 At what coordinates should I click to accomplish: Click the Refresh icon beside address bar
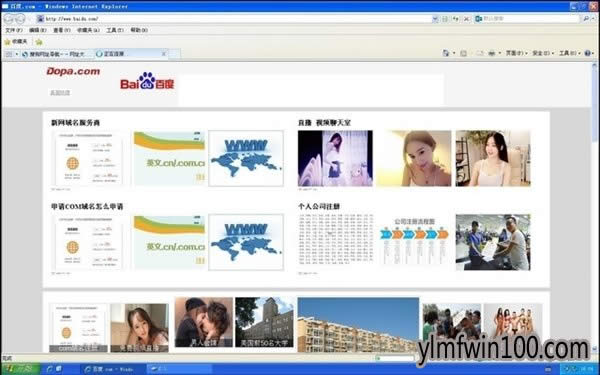[x=455, y=19]
